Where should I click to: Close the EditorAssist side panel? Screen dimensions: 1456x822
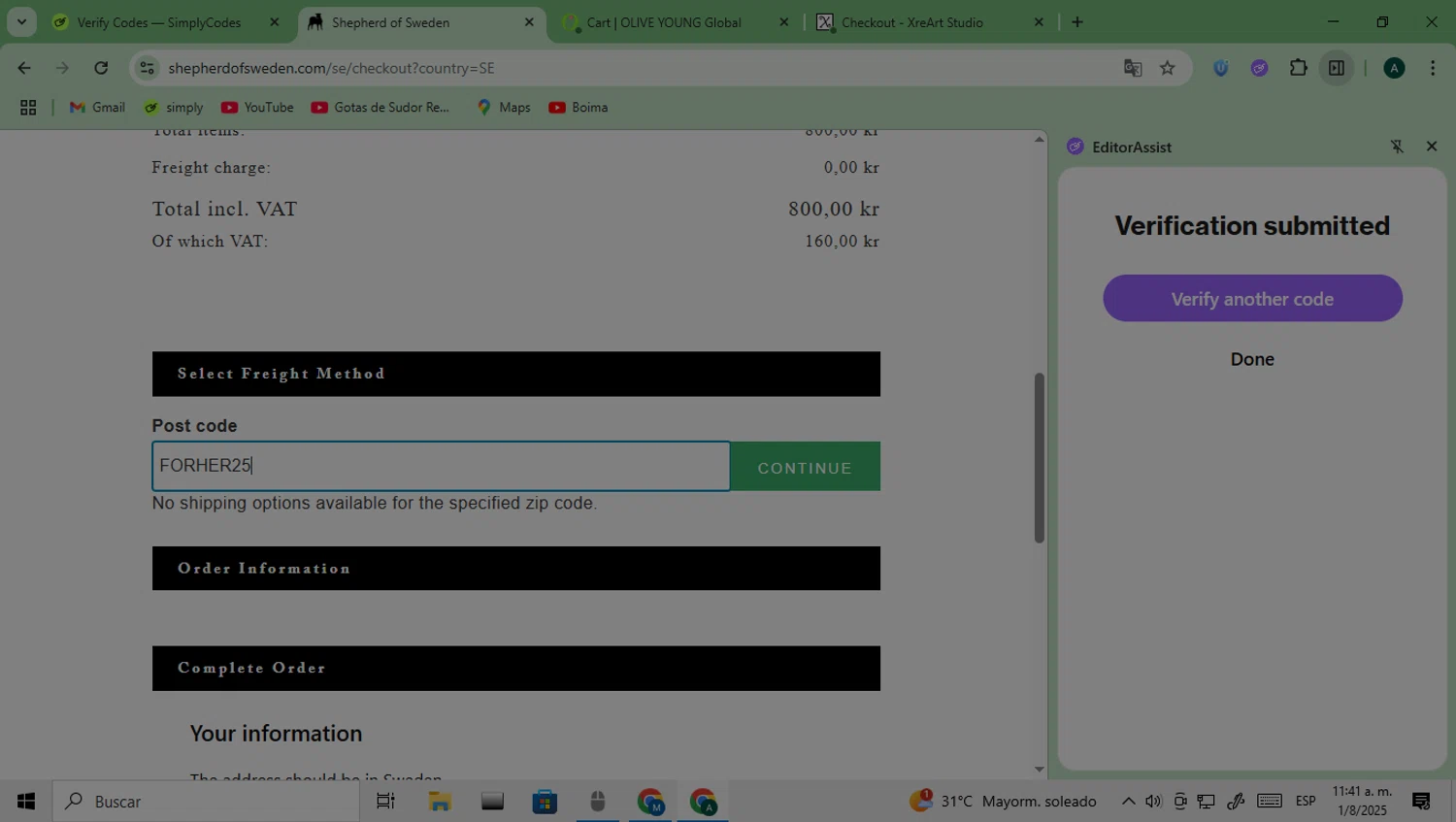coord(1432,147)
